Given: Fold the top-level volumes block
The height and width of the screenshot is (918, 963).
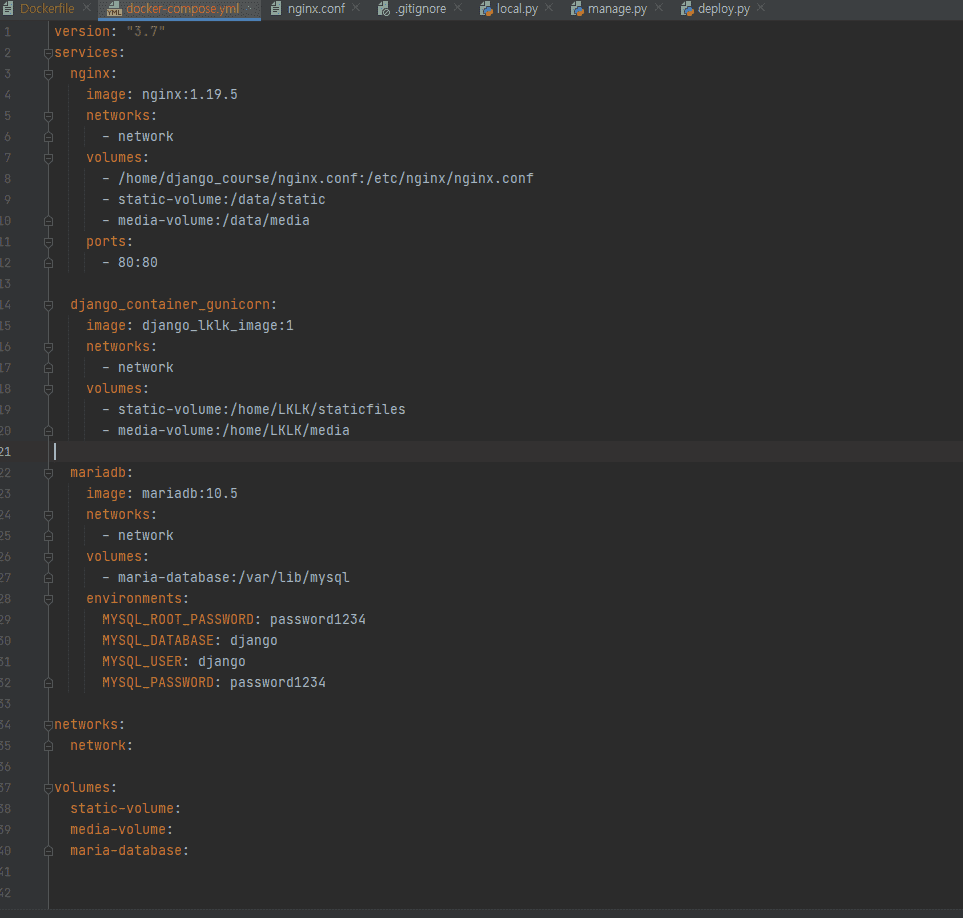Looking at the screenshot, I should pyautogui.click(x=49, y=788).
